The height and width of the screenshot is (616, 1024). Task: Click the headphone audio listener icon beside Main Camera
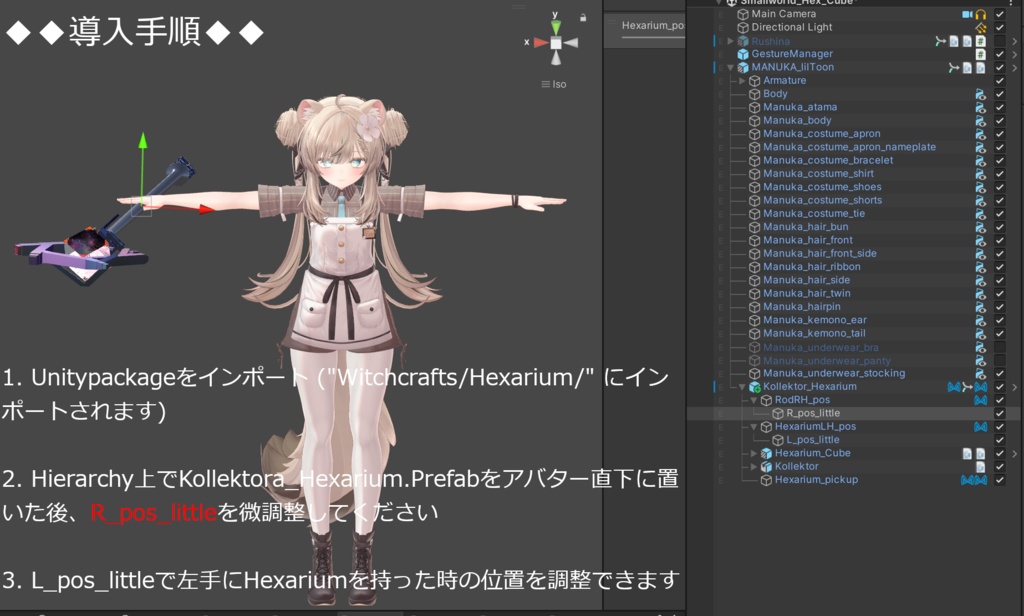tap(979, 14)
